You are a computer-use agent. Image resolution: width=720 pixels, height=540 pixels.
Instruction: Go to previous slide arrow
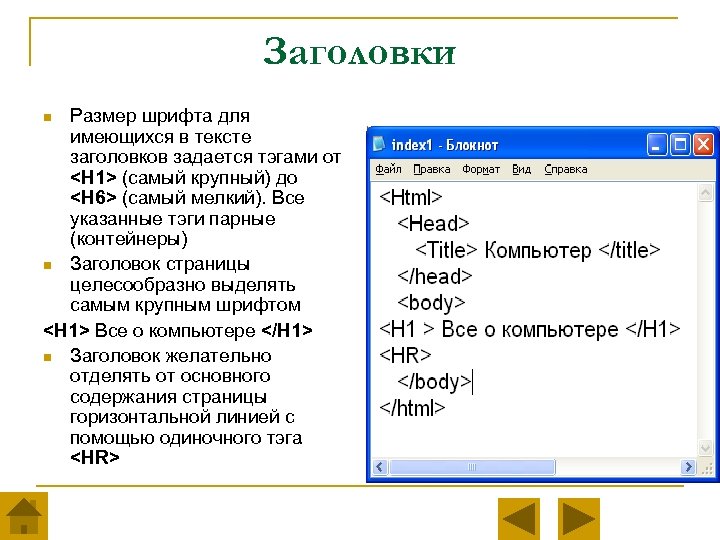[x=519, y=518]
